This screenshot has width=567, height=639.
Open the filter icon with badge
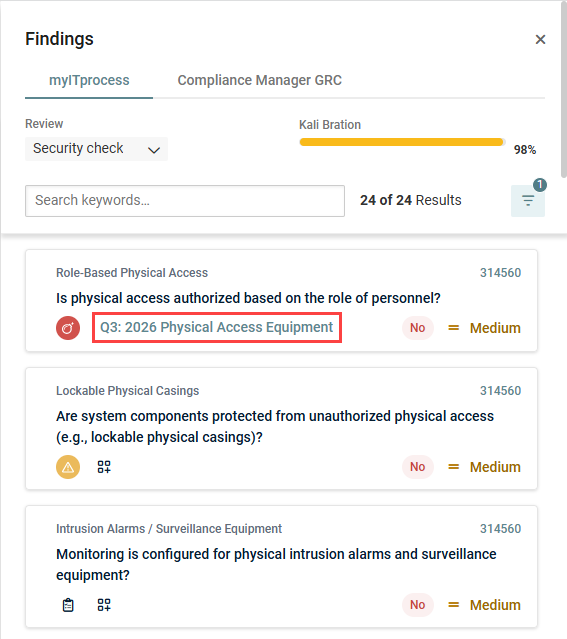(x=528, y=201)
